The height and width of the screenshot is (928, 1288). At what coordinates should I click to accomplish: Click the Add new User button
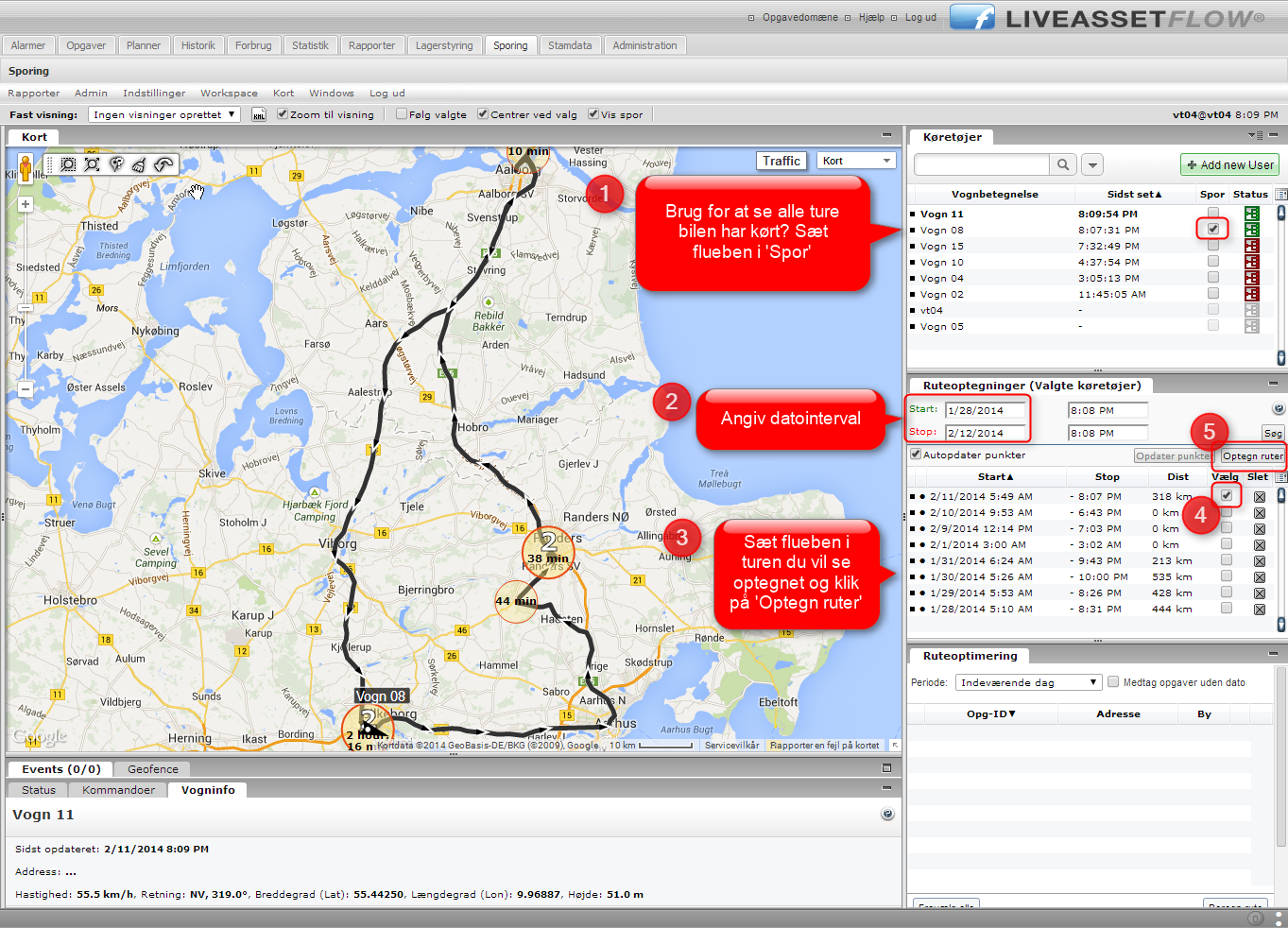point(1229,164)
